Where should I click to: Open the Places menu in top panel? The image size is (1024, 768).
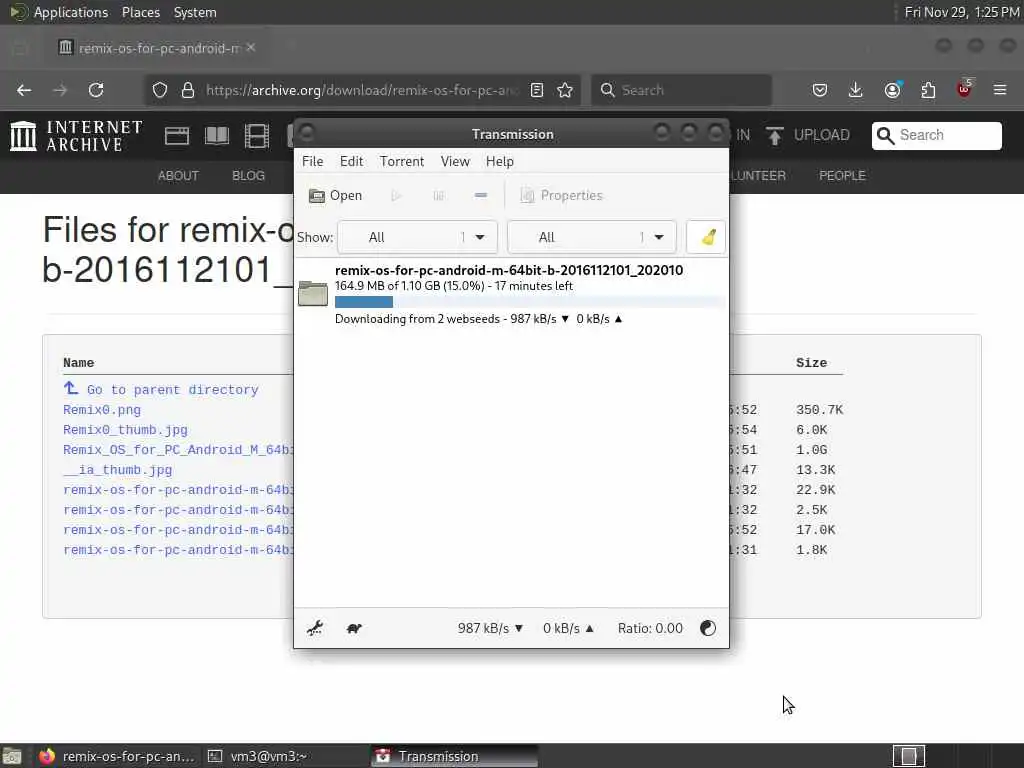(141, 12)
